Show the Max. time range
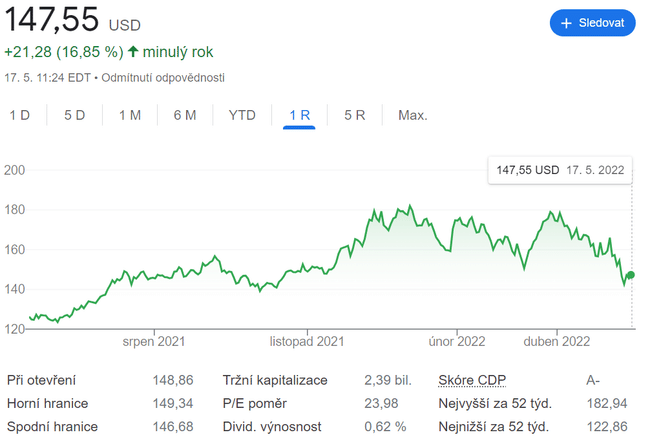The height and width of the screenshot is (445, 650). pos(412,115)
